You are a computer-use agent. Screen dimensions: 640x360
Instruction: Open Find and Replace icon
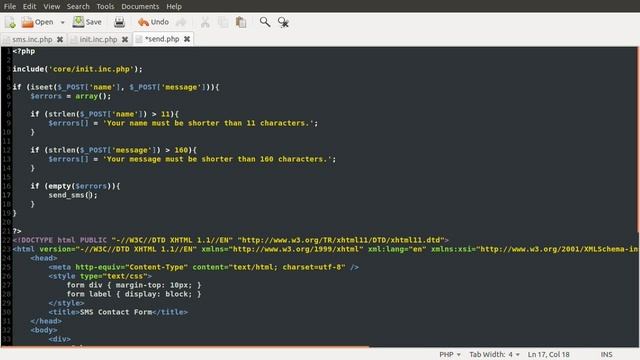pos(283,22)
